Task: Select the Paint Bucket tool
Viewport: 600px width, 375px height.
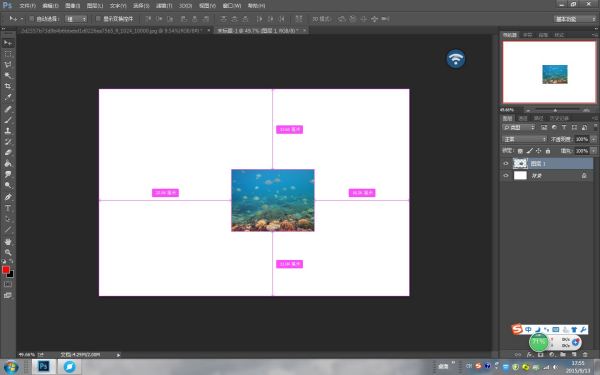Action: pyautogui.click(x=8, y=163)
